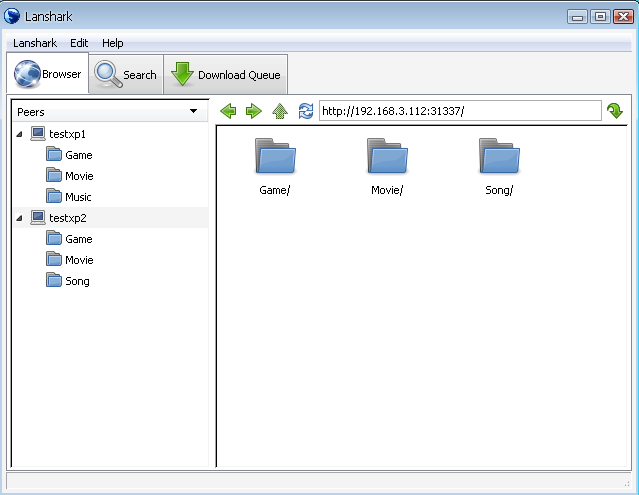Image resolution: width=639 pixels, height=495 pixels.
Task: Go up one directory level
Action: [x=280, y=111]
